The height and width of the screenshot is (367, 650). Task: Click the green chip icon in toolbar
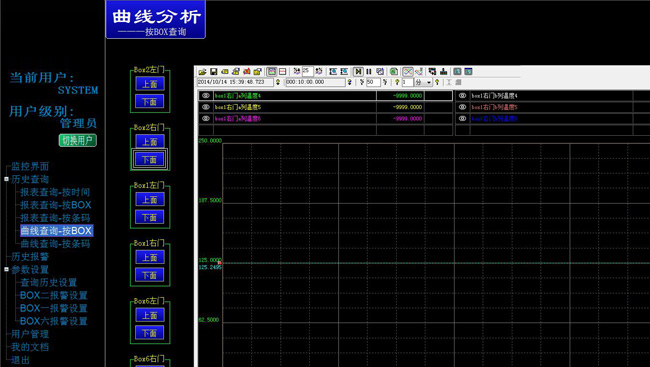393,72
